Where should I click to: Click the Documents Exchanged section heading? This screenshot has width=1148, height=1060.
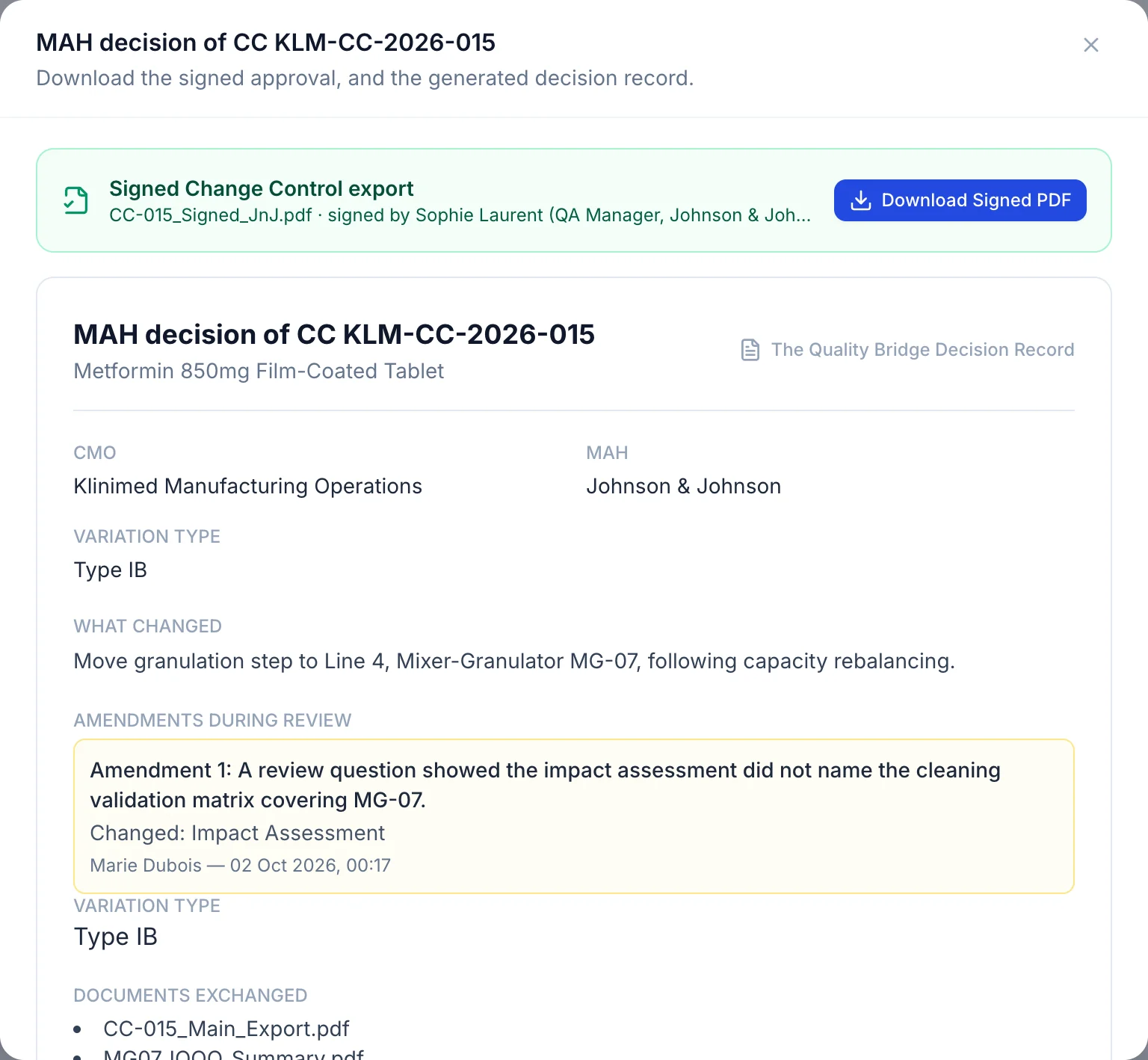(x=191, y=996)
